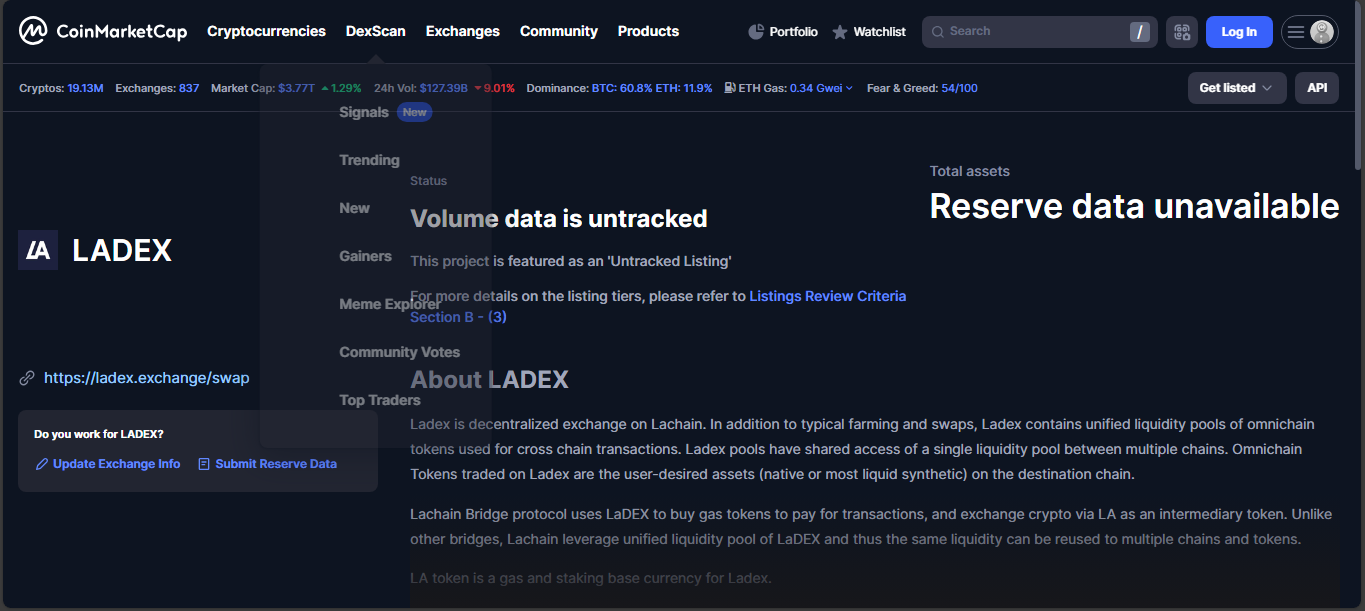Image resolution: width=1365 pixels, height=611 pixels.
Task: Select Meme Explorer in DexScan menu
Action: [390, 304]
